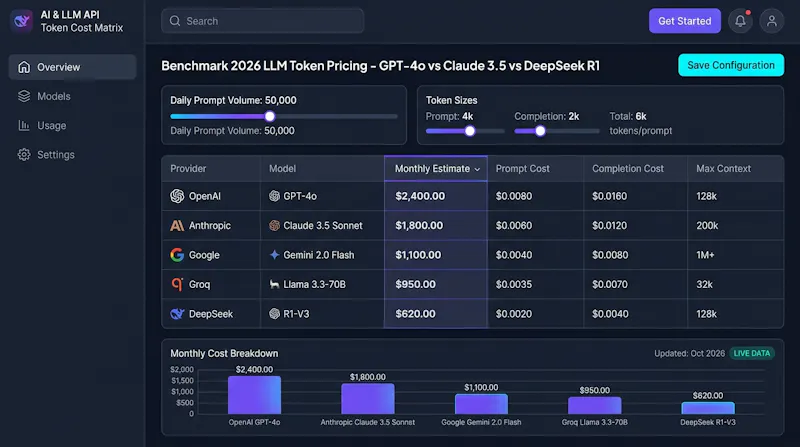Click the Updated: Oct 2026 label
This screenshot has width=800, height=447.
coord(689,353)
